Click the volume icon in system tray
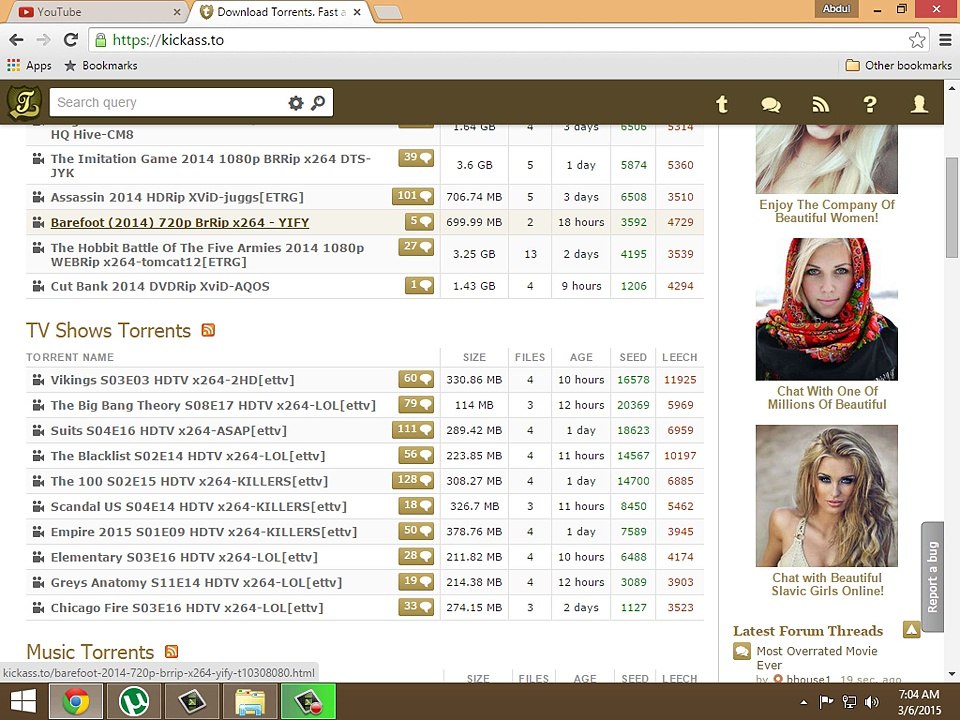Screen dimensions: 960x720 coord(872,702)
